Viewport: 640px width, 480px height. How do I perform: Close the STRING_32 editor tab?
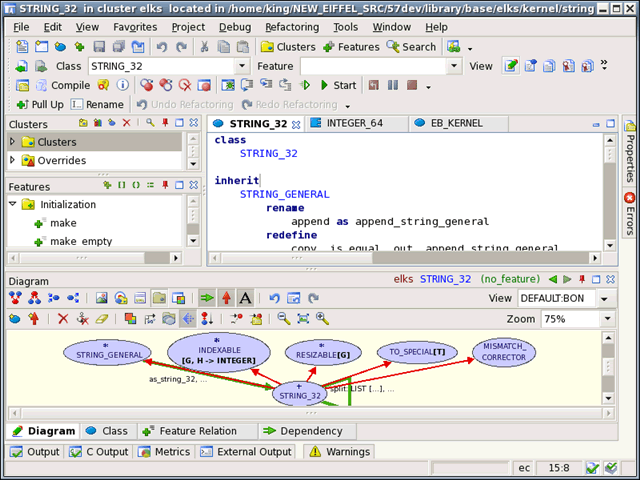point(296,124)
